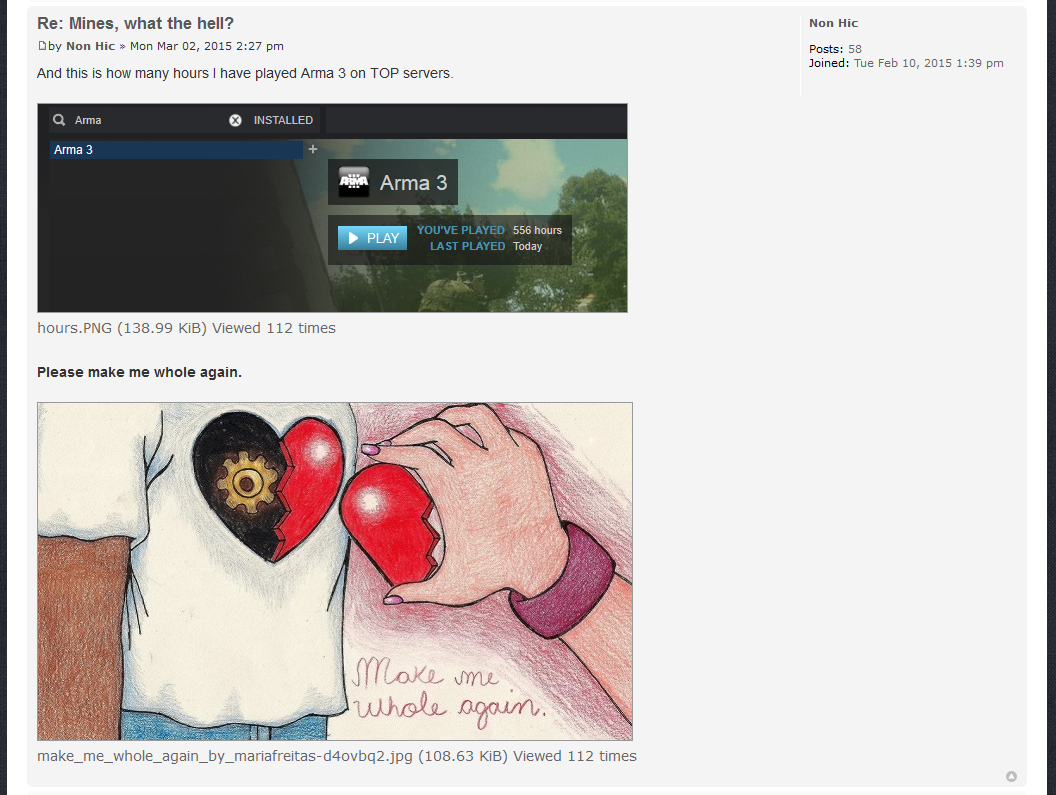This screenshot has height=795, width=1056.
Task: Click the blue PLAY button
Action: click(372, 238)
